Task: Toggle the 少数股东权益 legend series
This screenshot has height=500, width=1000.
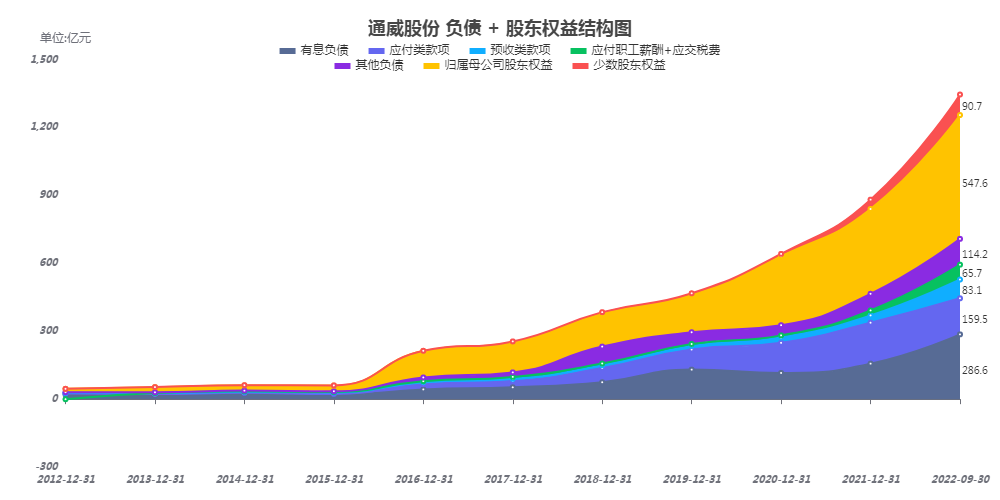Action: click(x=619, y=66)
